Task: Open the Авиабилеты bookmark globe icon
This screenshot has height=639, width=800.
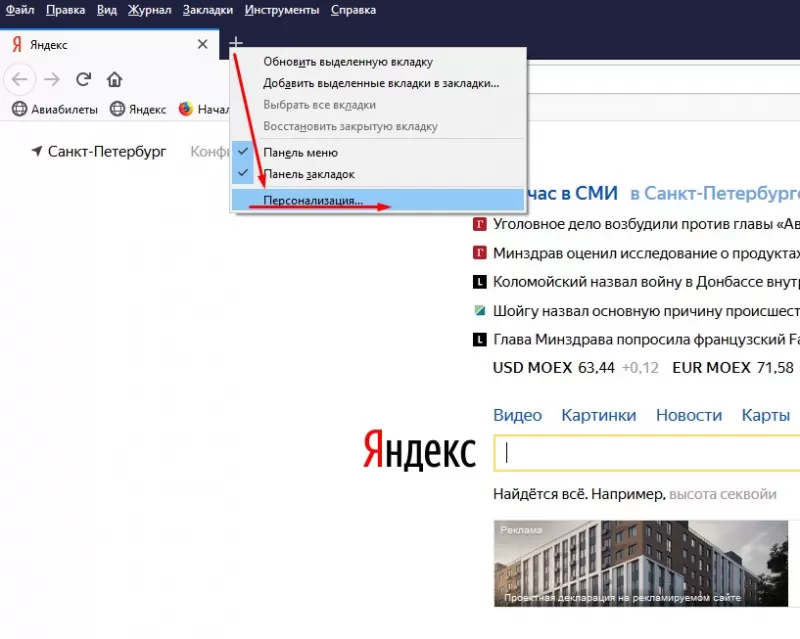Action: [x=18, y=109]
